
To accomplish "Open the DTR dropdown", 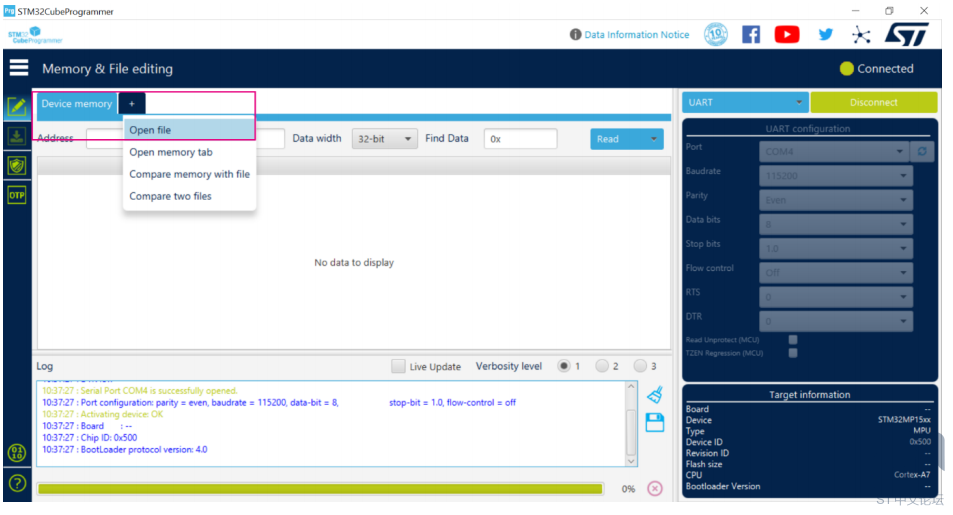I will coord(836,321).
